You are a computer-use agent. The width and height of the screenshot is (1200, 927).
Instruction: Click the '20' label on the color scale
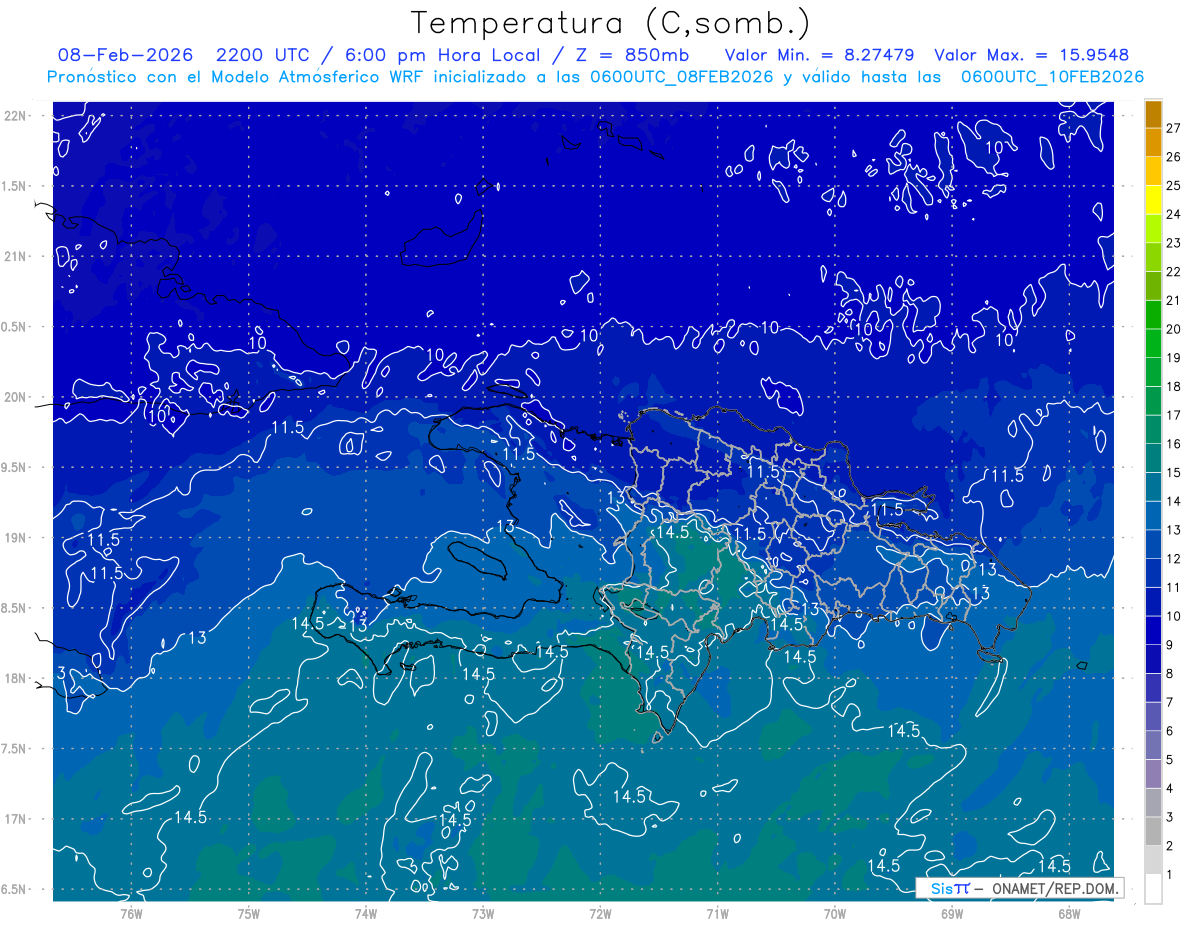tap(1174, 329)
